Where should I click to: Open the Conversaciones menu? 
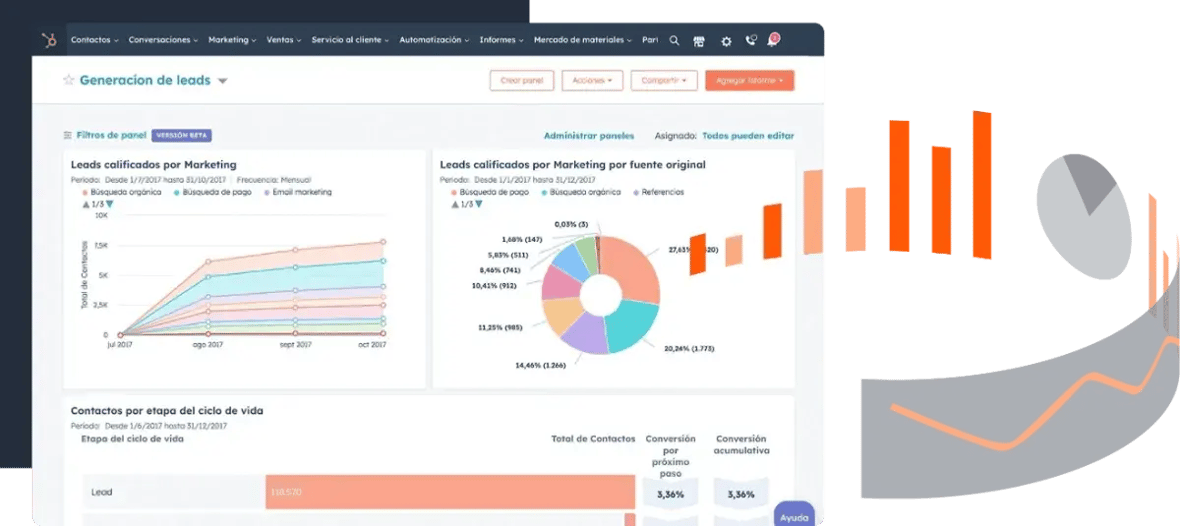[x=163, y=40]
